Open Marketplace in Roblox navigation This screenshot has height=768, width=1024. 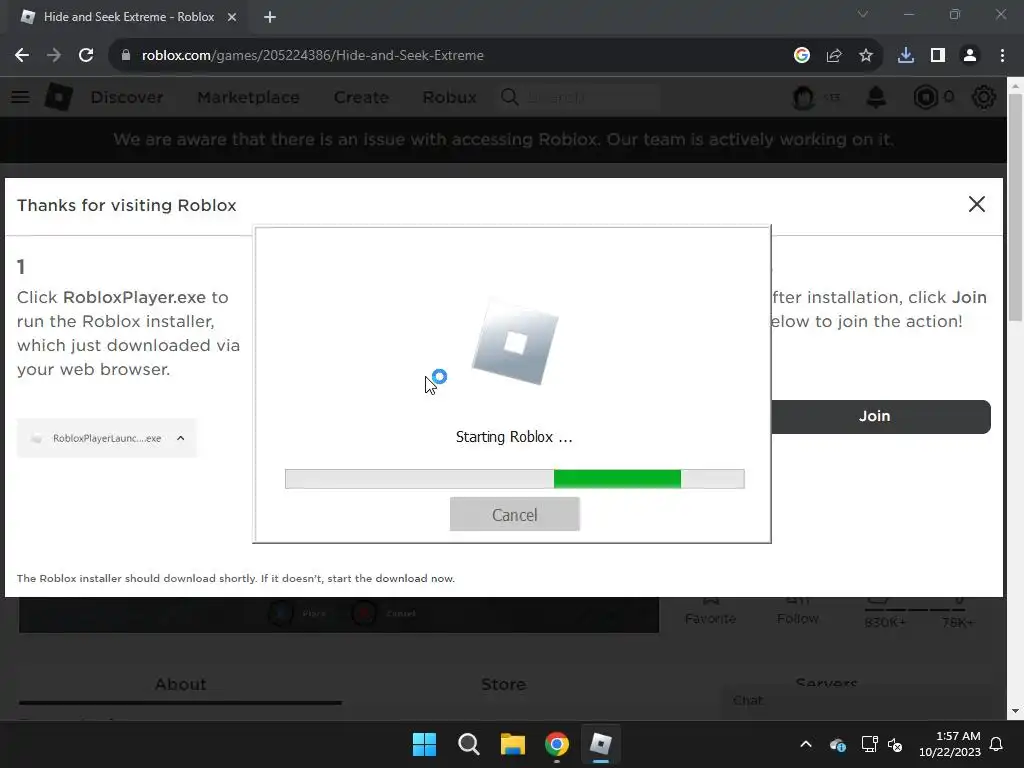coord(248,97)
